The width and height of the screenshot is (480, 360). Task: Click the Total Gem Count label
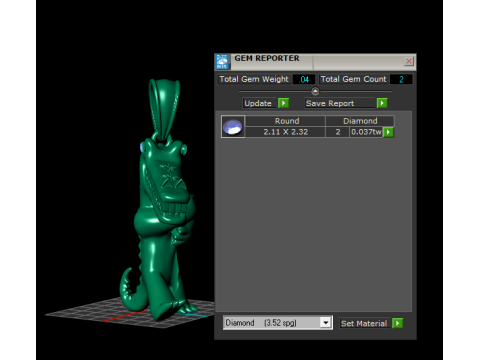point(353,79)
